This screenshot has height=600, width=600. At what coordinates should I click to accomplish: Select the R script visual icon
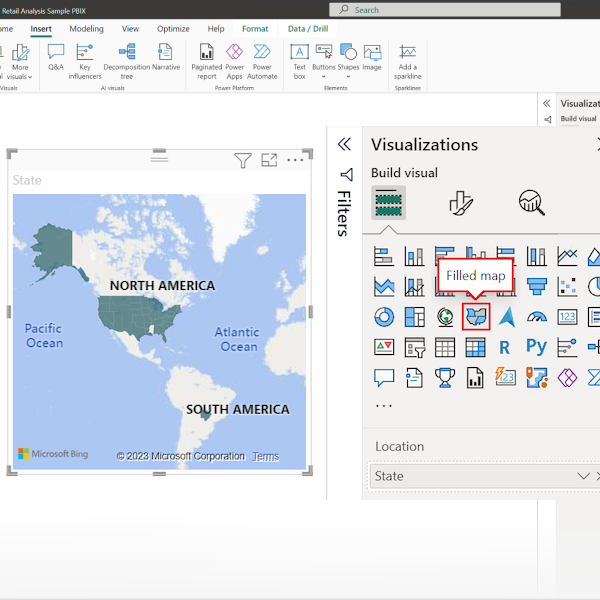pos(505,347)
